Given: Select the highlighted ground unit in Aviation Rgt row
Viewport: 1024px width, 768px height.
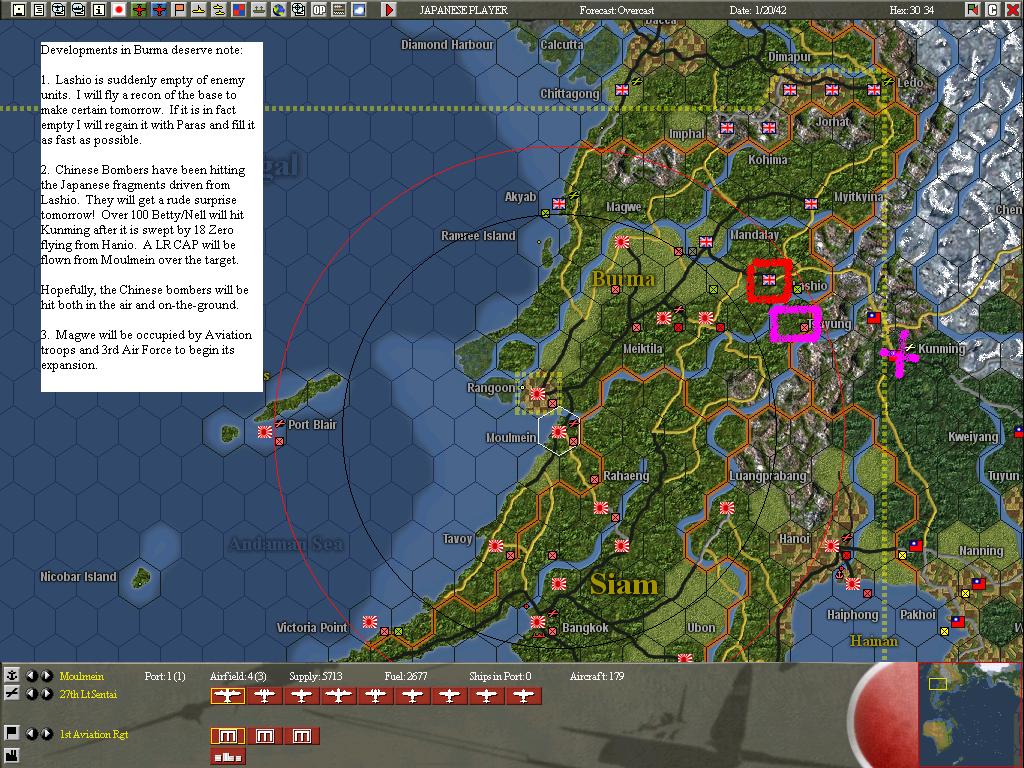Looking at the screenshot, I should pos(227,736).
